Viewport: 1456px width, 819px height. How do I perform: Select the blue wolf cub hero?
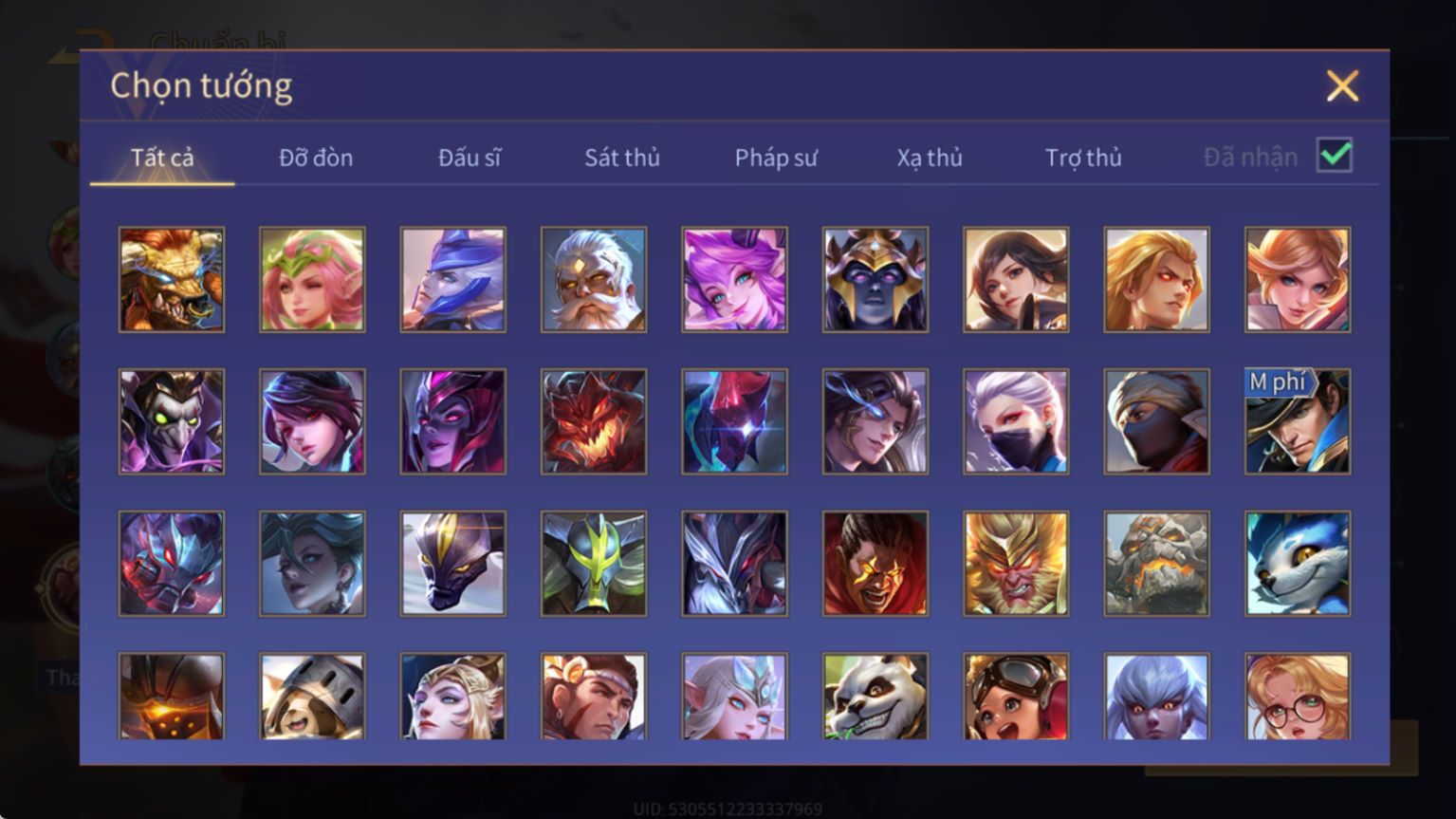coord(1298,564)
